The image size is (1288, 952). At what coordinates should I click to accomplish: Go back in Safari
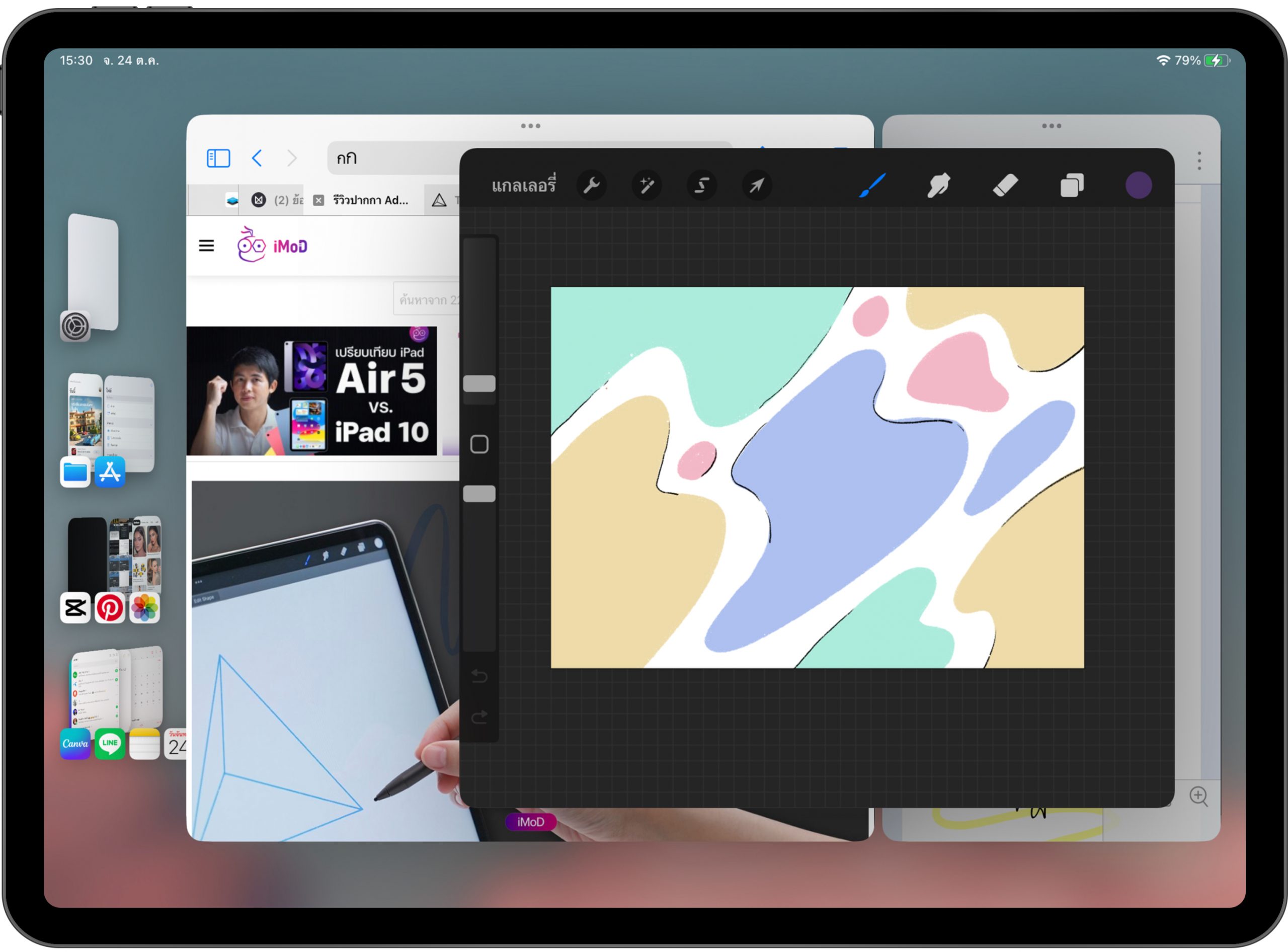(257, 158)
